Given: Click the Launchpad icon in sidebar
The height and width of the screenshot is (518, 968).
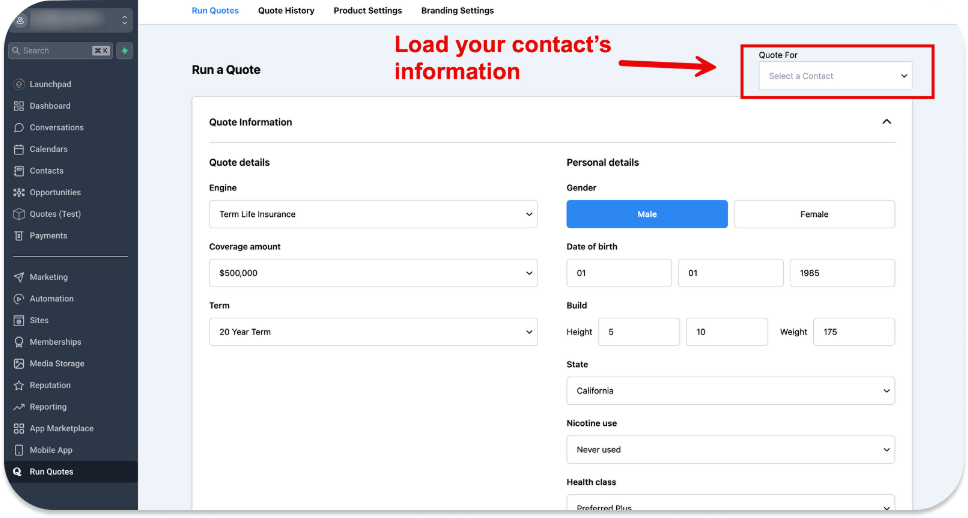Looking at the screenshot, I should tap(19, 84).
